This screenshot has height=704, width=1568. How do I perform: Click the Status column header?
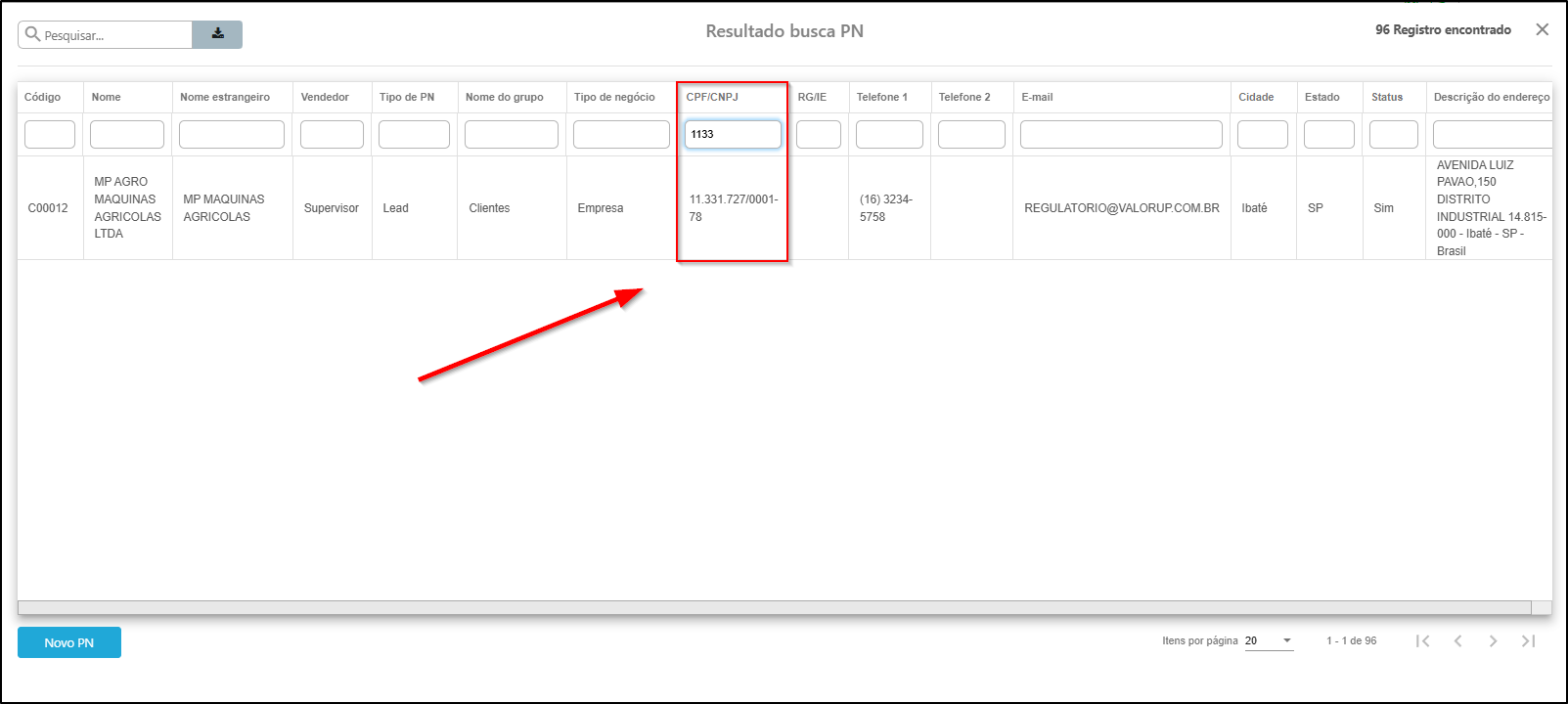(1386, 97)
